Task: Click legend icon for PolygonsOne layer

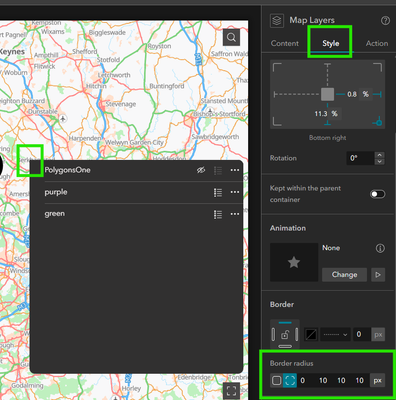Action: [218, 170]
